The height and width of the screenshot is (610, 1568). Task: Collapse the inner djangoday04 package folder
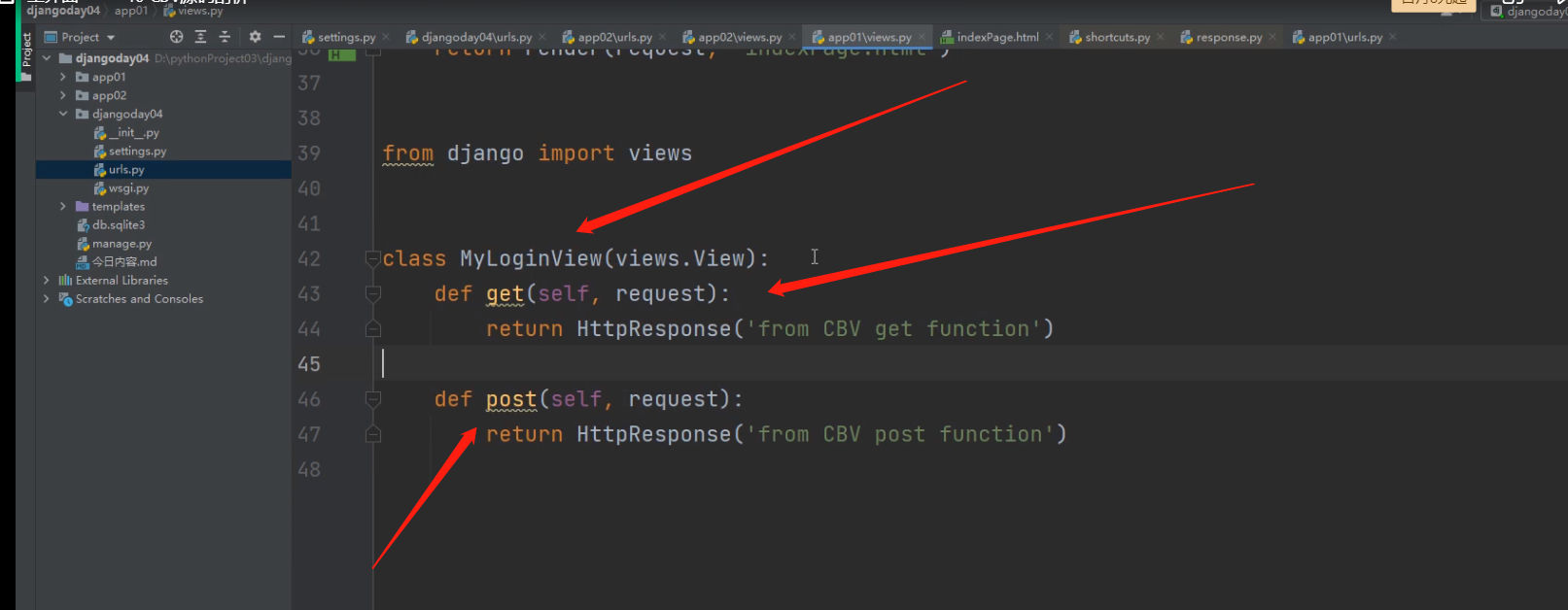pyautogui.click(x=63, y=114)
